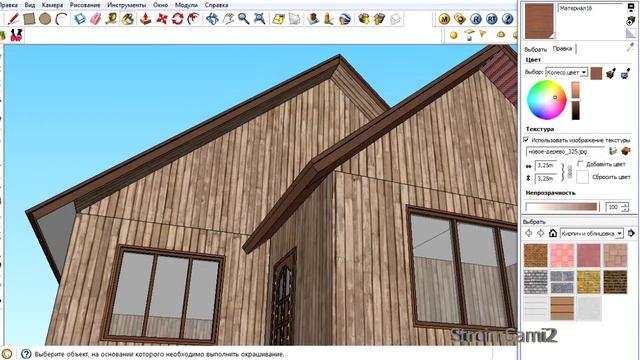Click the yellow M plugin icon
Viewport: 640px width, 360px height.
coord(444,19)
